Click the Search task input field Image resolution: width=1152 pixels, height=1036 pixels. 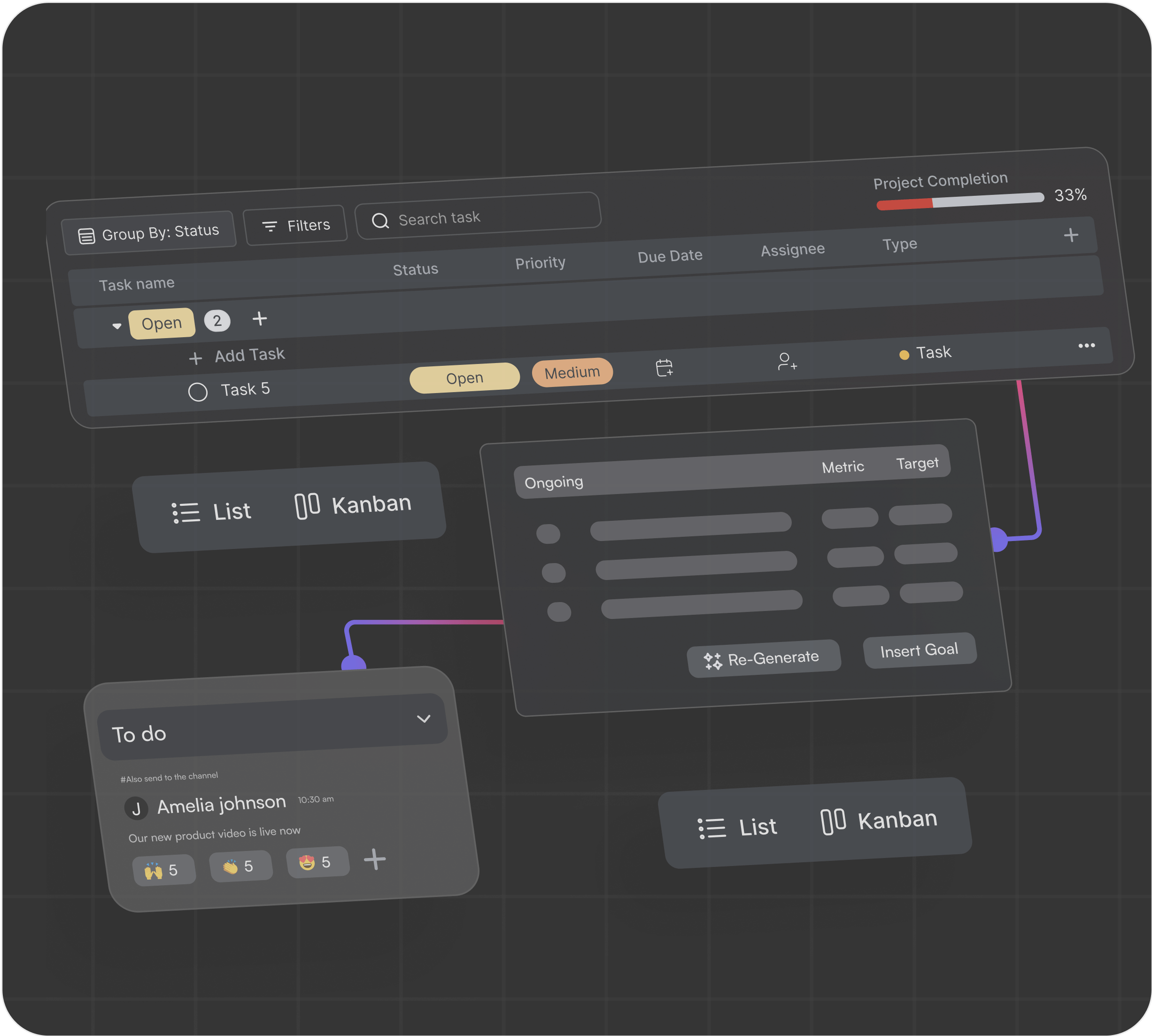(x=478, y=216)
